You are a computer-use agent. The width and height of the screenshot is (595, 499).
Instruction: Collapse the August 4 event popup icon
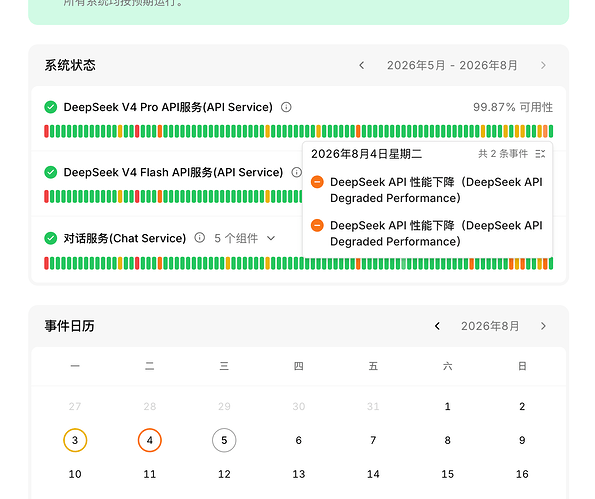tap(540, 154)
